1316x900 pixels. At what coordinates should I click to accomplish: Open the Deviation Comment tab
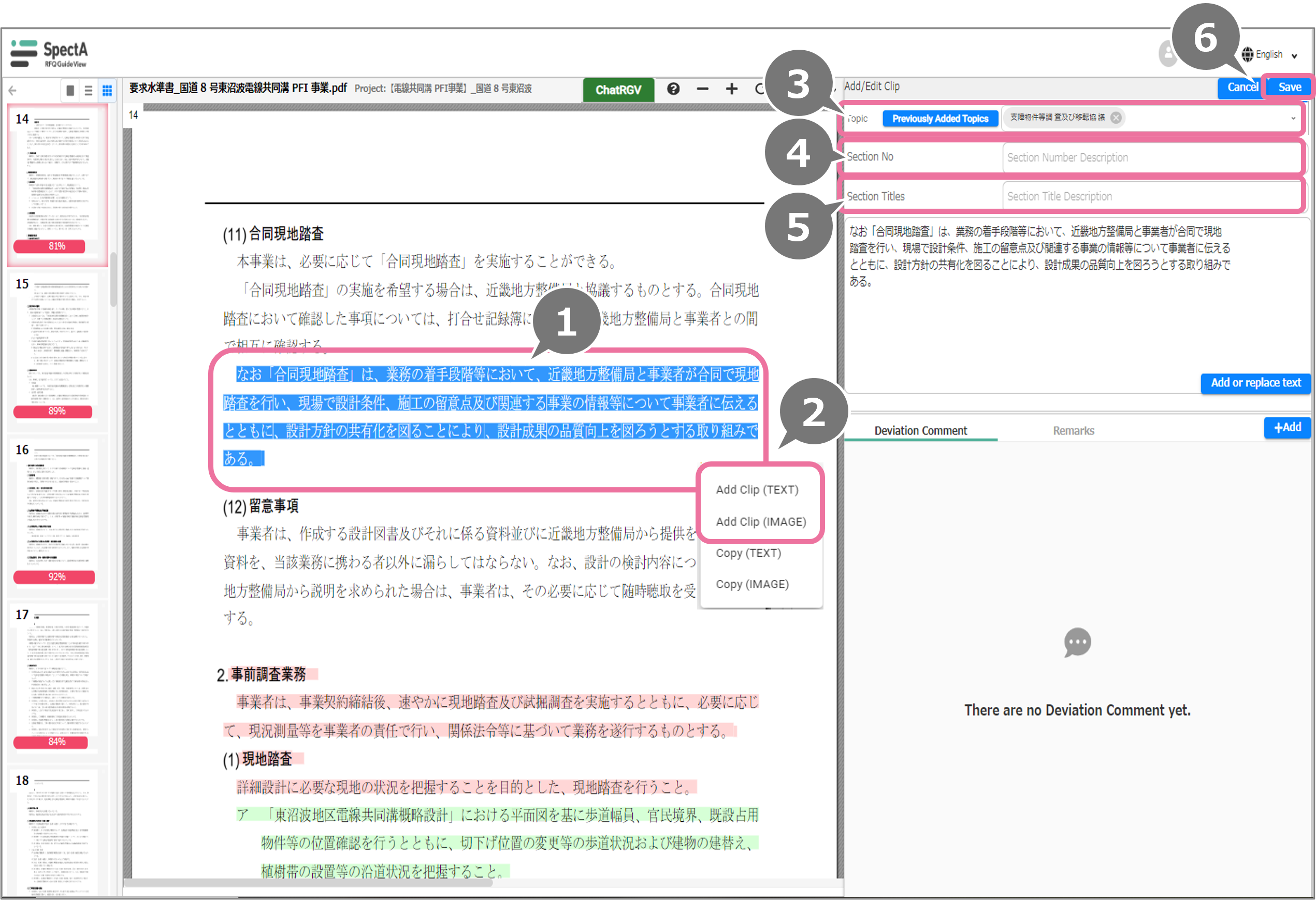click(920, 431)
